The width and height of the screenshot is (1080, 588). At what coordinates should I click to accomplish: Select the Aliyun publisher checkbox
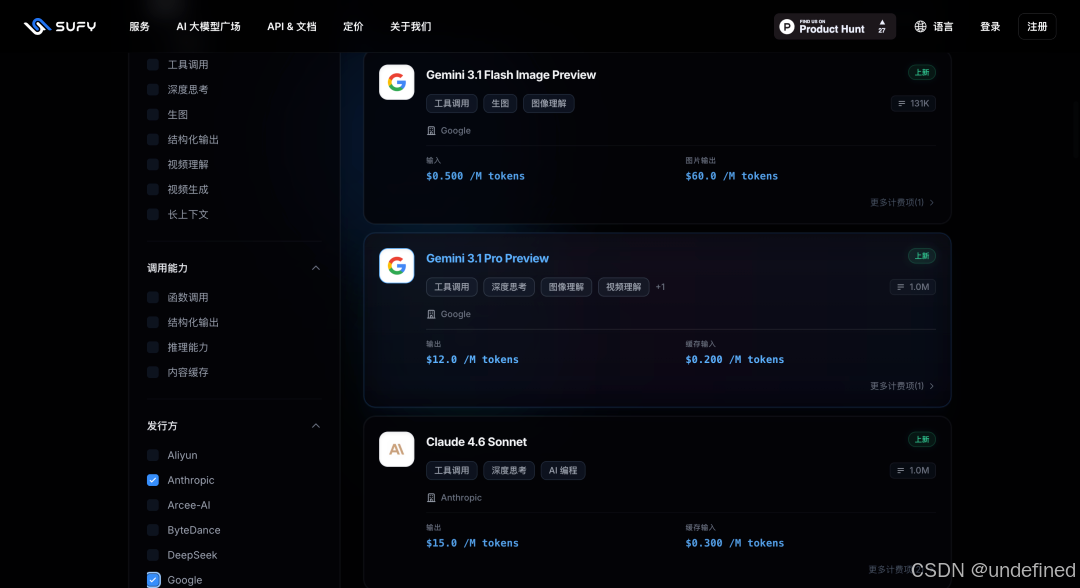tap(153, 455)
